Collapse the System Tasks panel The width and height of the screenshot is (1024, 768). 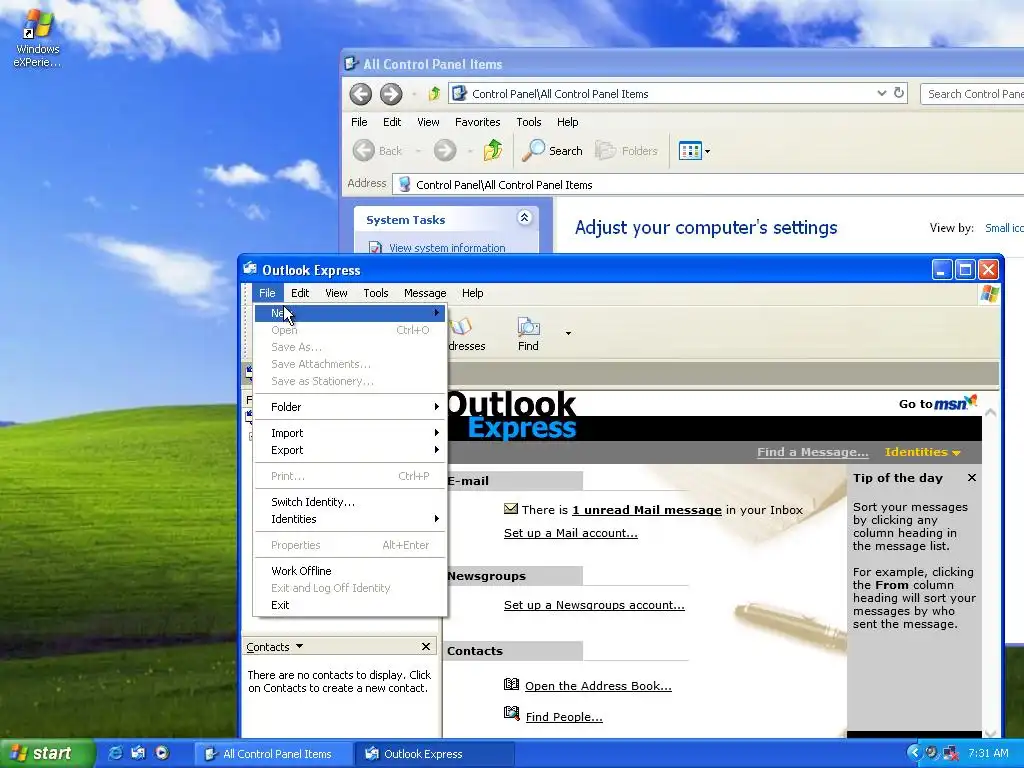point(524,218)
